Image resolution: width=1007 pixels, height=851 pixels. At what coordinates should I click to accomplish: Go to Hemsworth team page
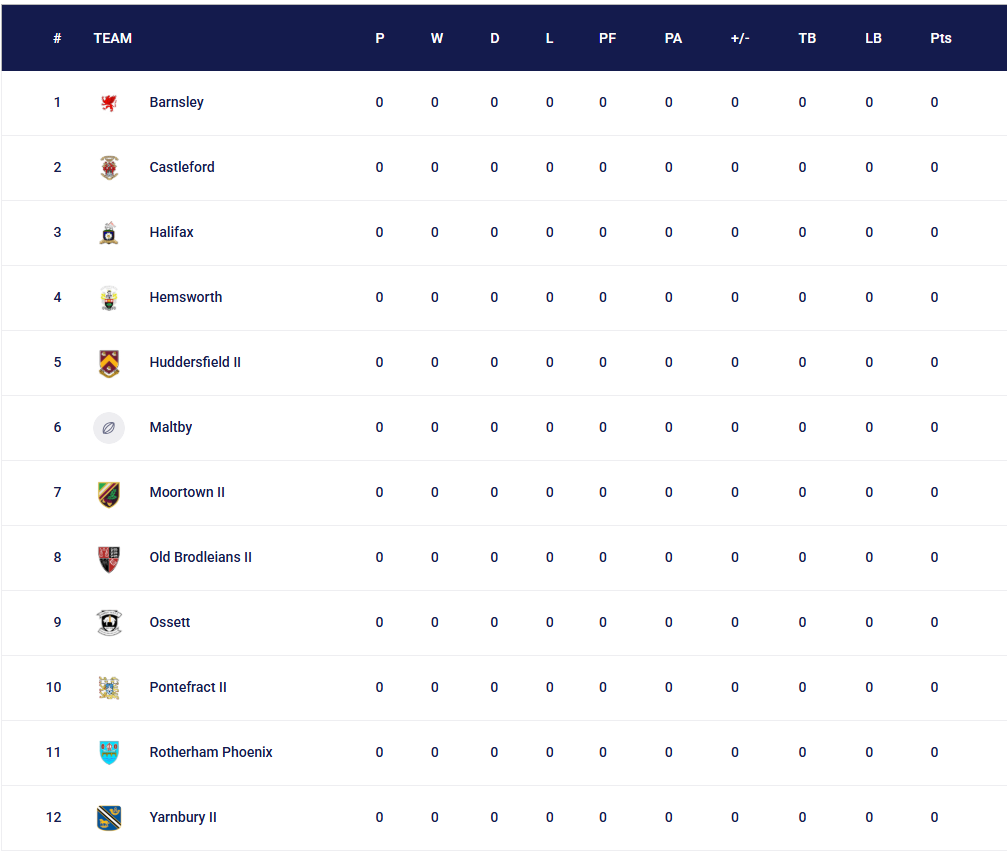tap(186, 297)
